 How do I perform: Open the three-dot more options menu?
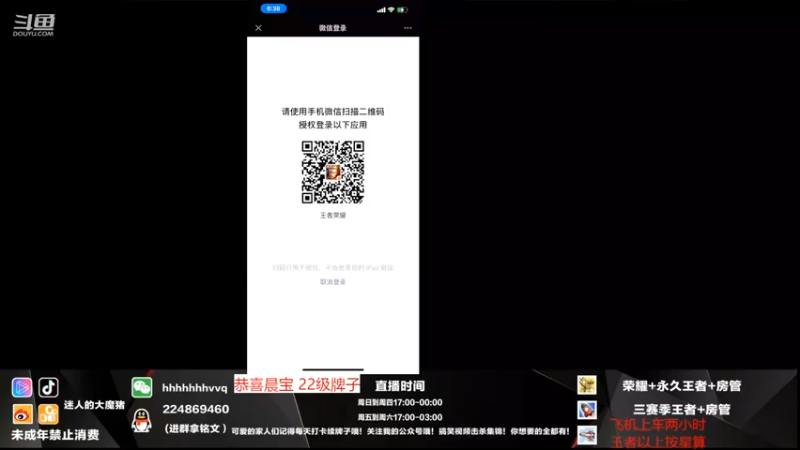tap(408, 28)
